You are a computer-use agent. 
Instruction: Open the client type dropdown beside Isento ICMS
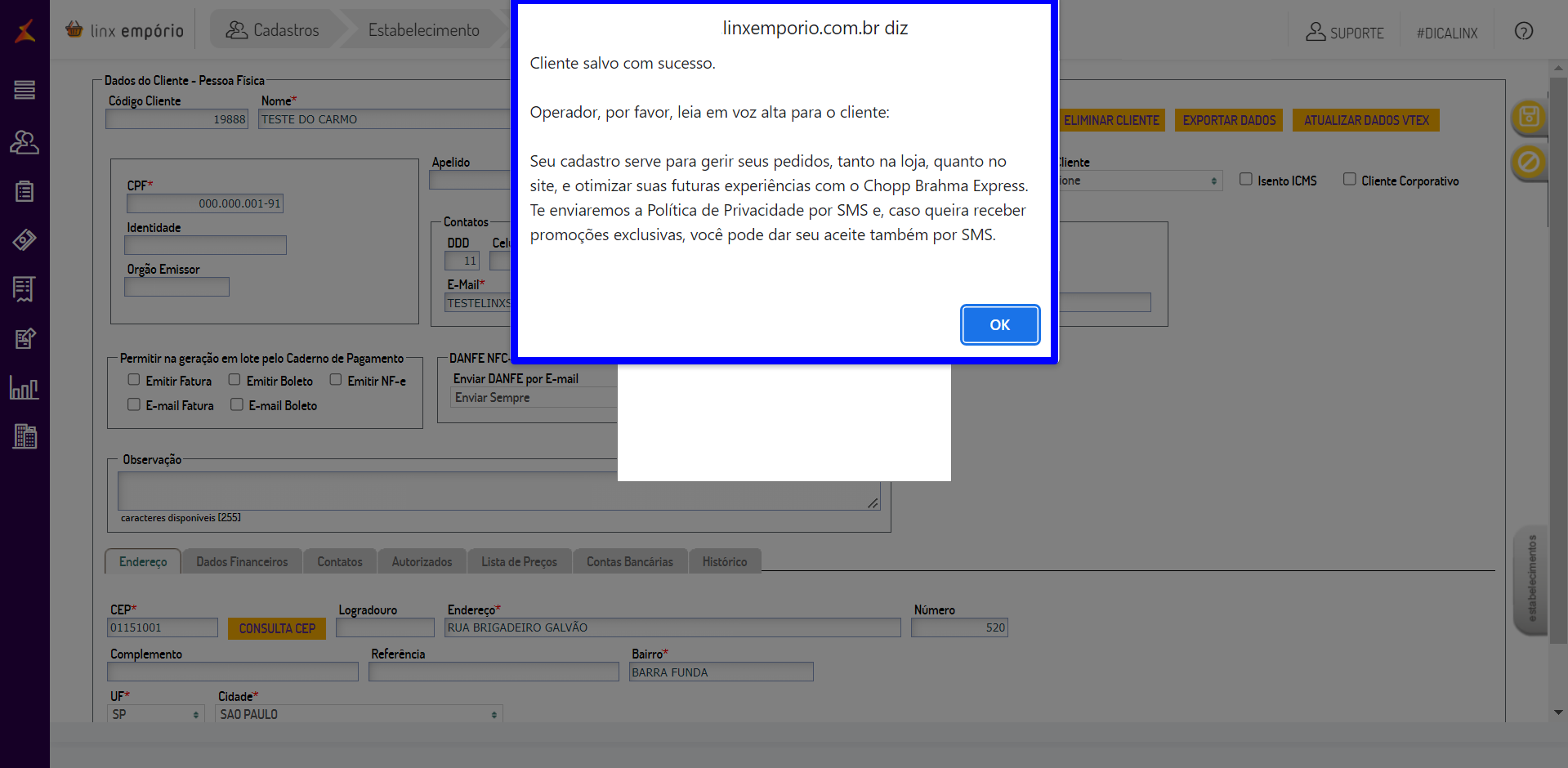pyautogui.click(x=1141, y=181)
